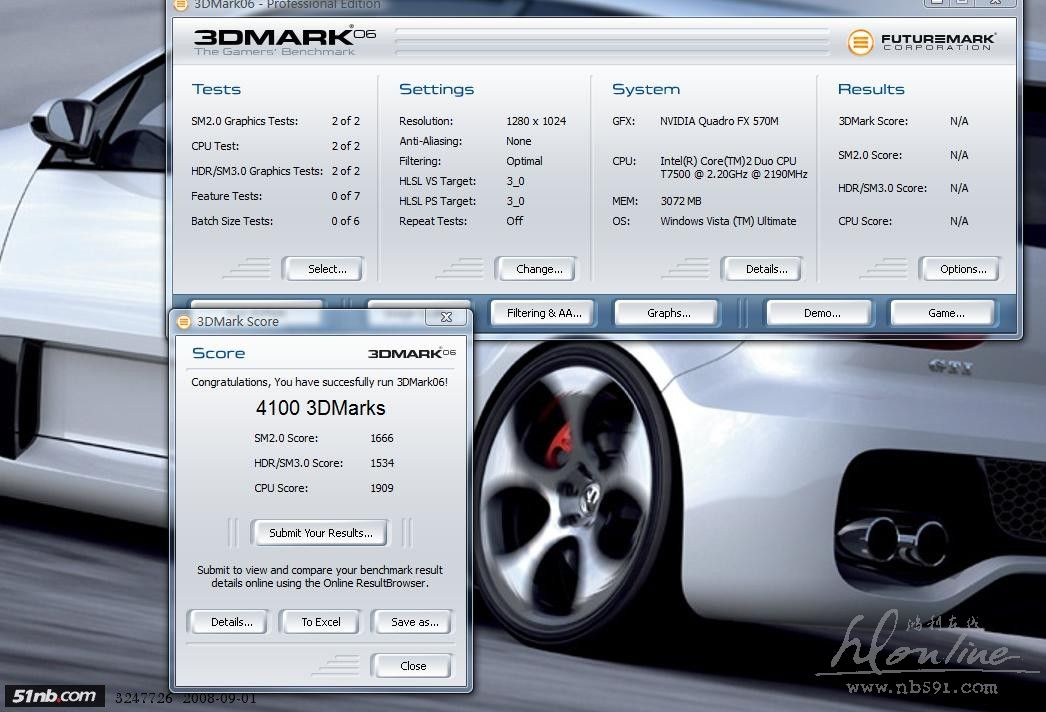Open System Details... in main window
Screen dimensions: 1046x712
tap(767, 269)
